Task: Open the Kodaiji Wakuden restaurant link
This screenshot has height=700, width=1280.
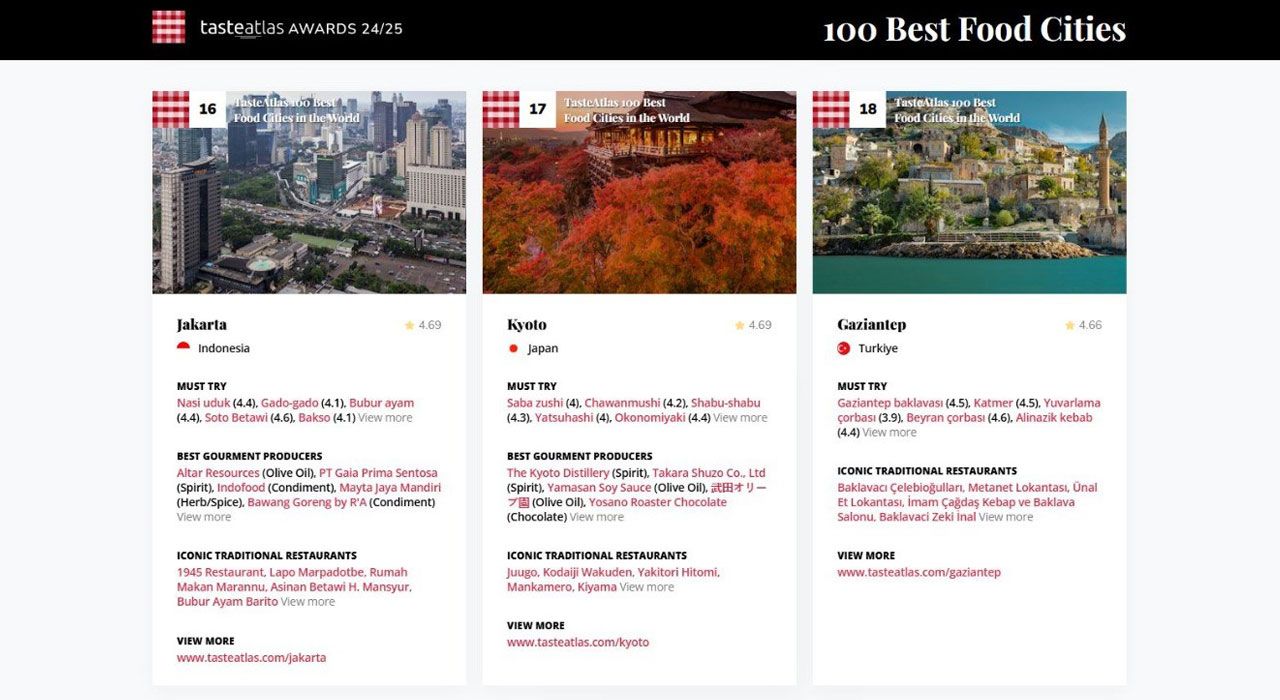Action: pos(588,573)
